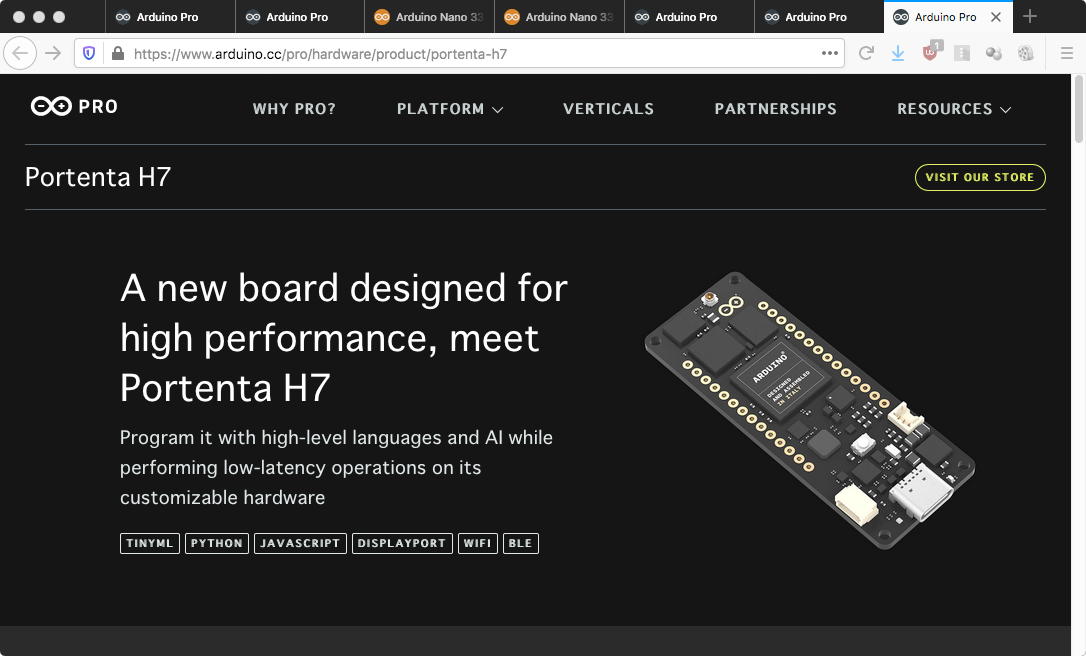This screenshot has width=1086, height=656.
Task: Reload the current page
Action: [866, 53]
